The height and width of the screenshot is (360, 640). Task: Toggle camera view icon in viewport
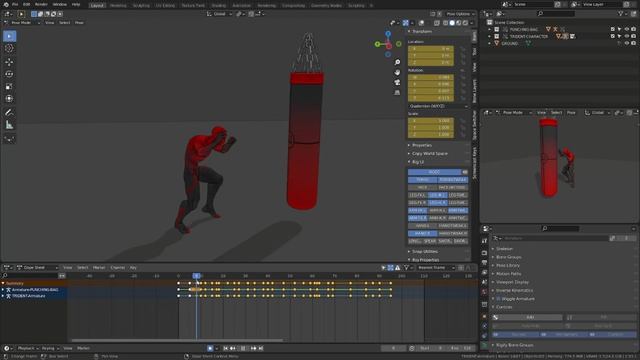pos(397,82)
